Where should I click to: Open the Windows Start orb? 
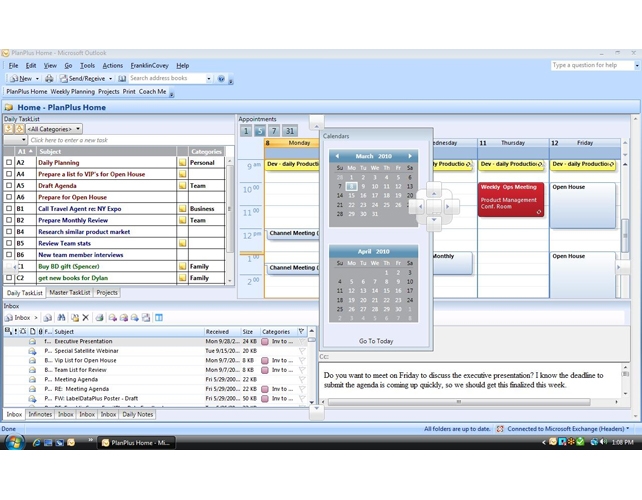(x=14, y=442)
